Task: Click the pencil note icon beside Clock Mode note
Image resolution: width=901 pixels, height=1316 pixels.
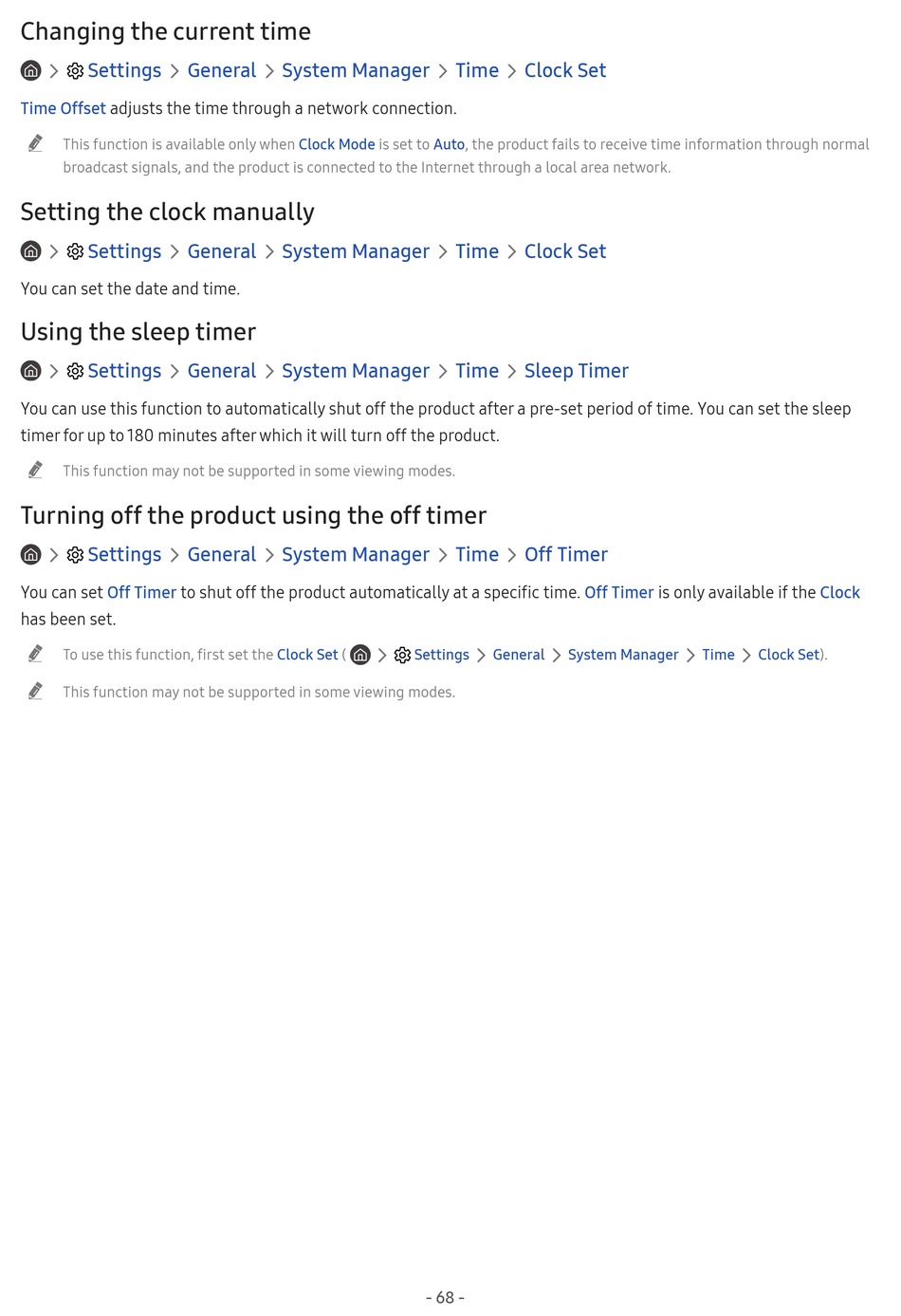Action: (x=35, y=143)
